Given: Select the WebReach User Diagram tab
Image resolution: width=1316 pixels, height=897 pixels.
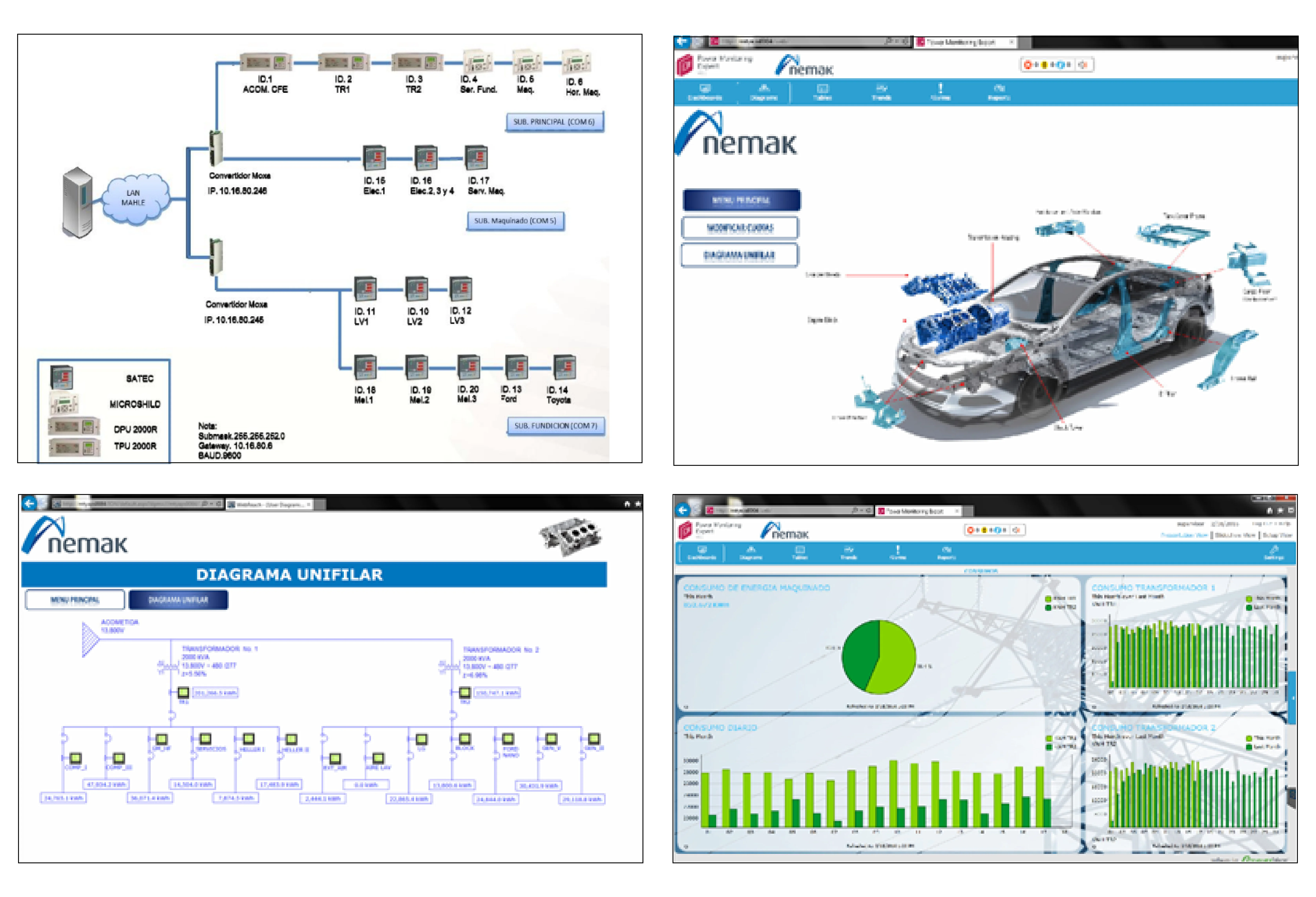Looking at the screenshot, I should 269,504.
